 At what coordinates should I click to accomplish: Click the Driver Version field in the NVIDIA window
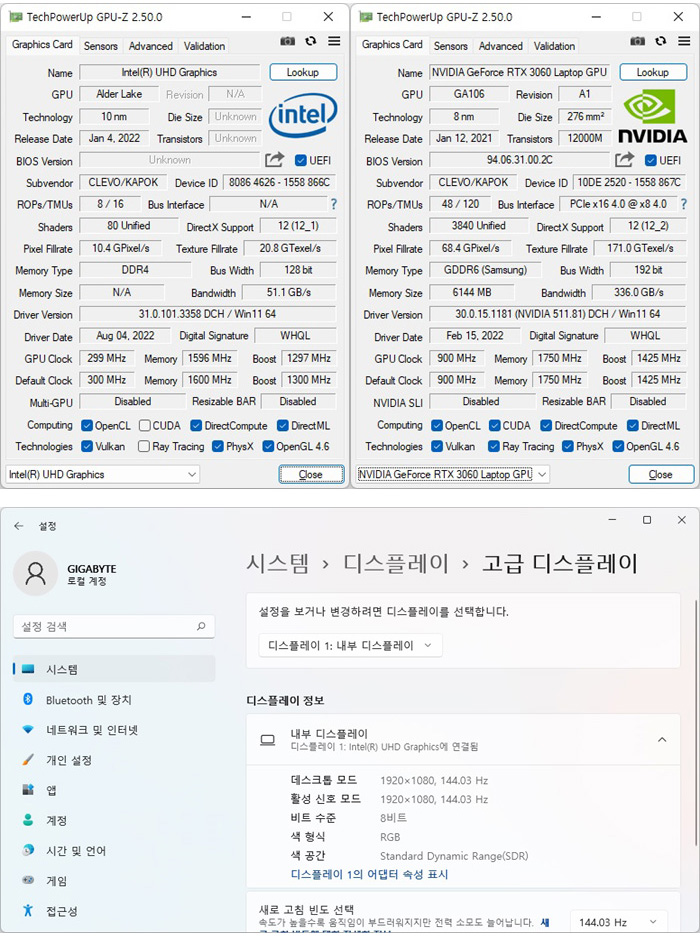pos(557,314)
